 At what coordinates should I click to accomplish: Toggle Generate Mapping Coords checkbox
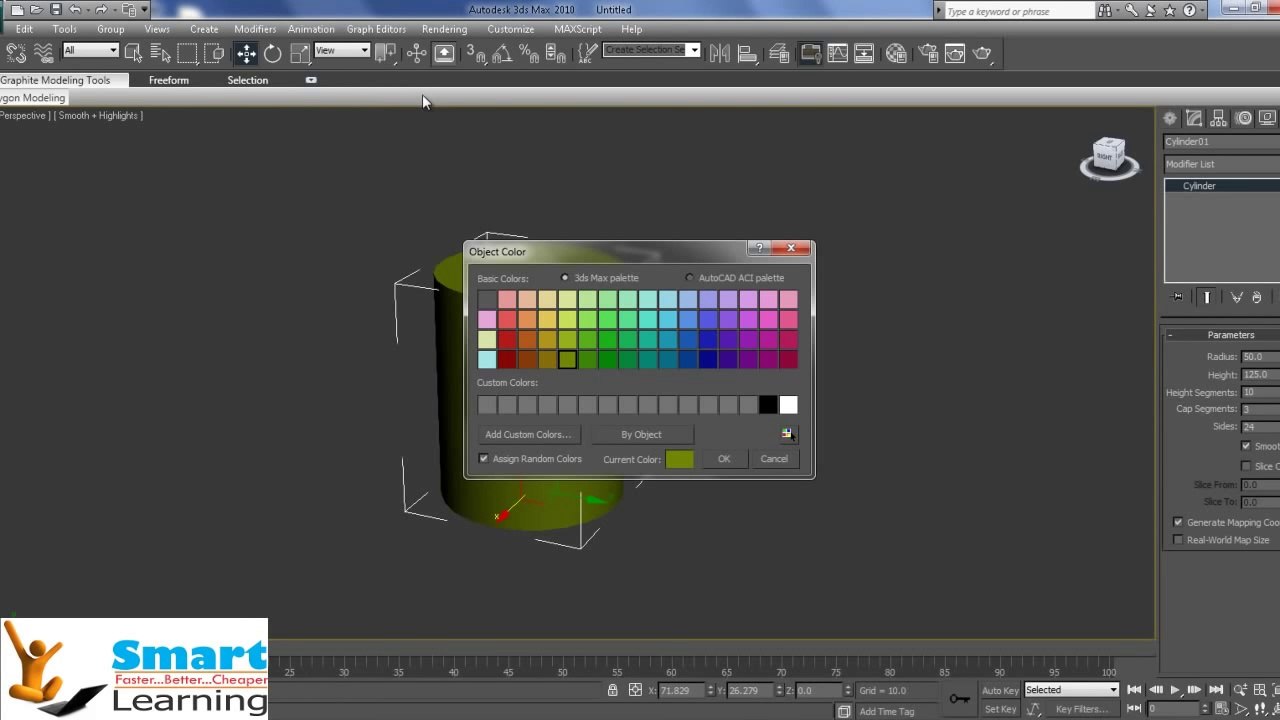point(1178,522)
